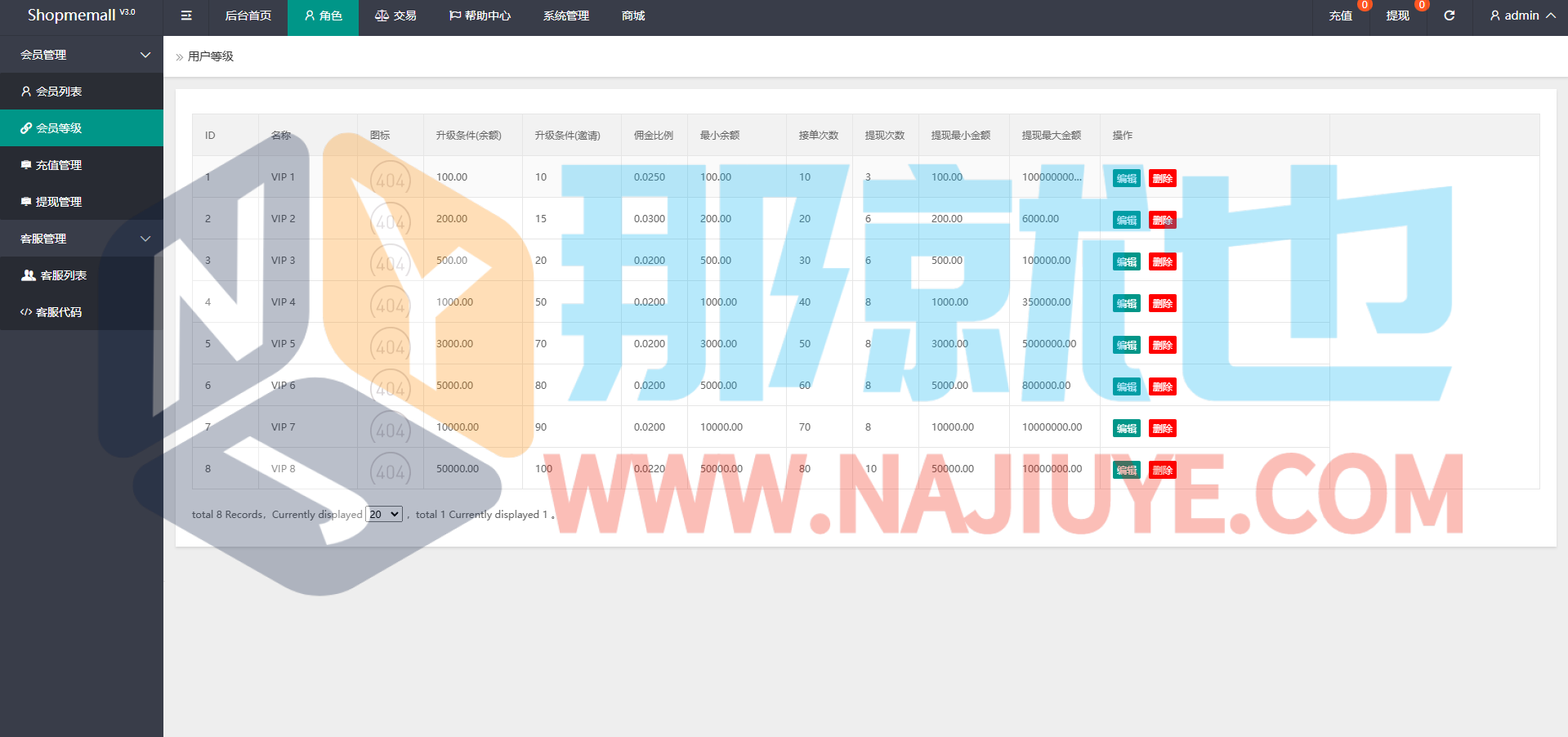This screenshot has width=1568, height=737.
Task: Switch to the 帮助中心 top tab
Action: coord(480,16)
